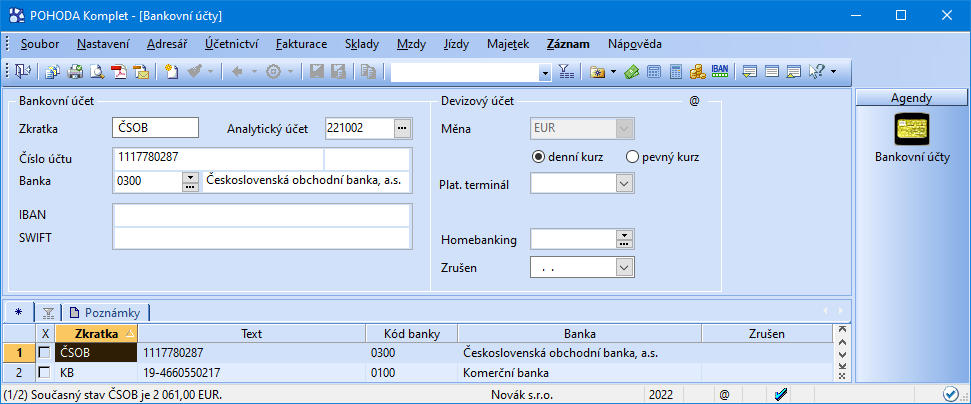Screen dimensions: 971x404
Task: Click the exit door icon in toolbar
Action: click(23, 71)
